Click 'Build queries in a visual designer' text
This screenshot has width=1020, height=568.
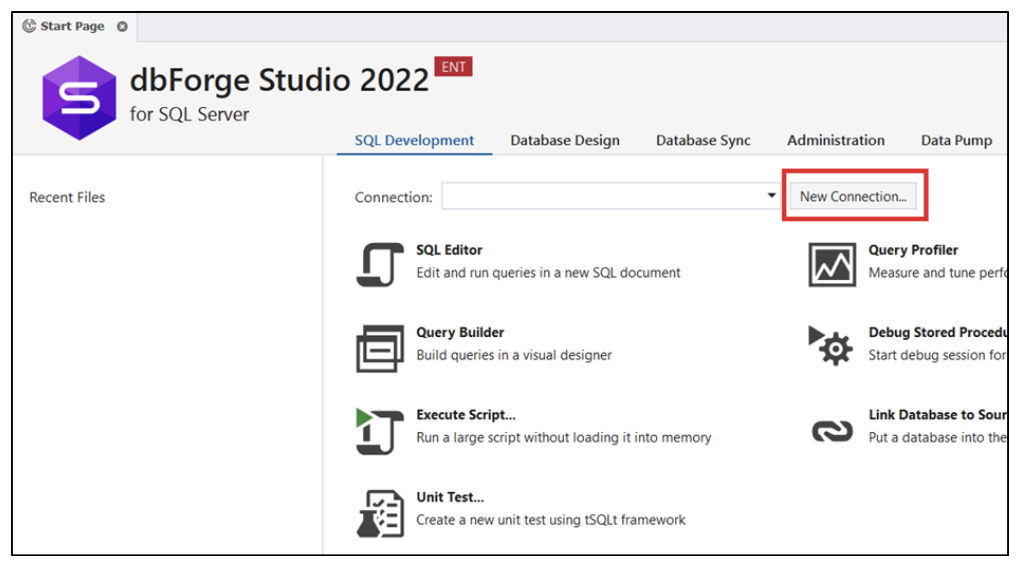point(514,355)
